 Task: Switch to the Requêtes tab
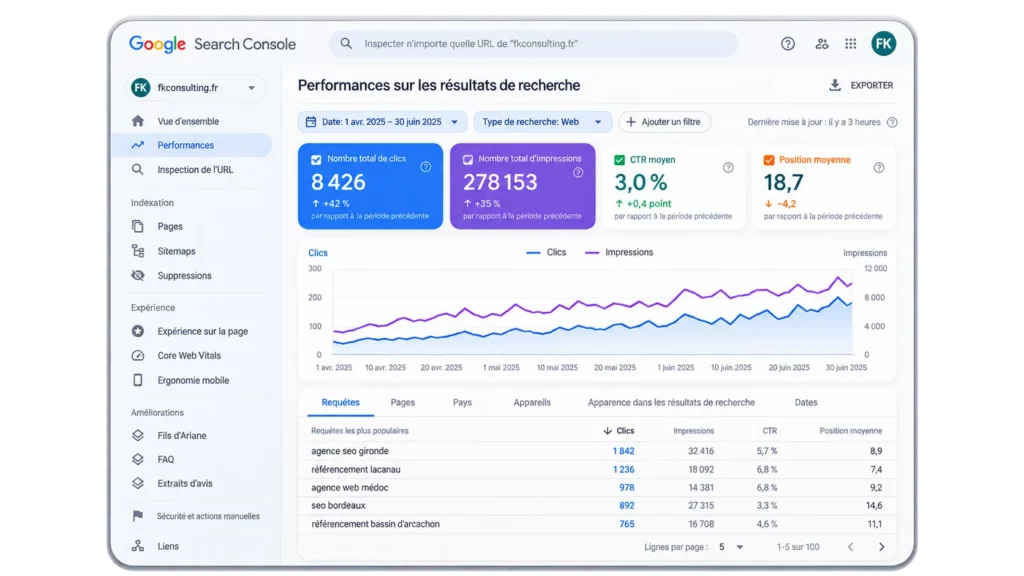(340, 402)
